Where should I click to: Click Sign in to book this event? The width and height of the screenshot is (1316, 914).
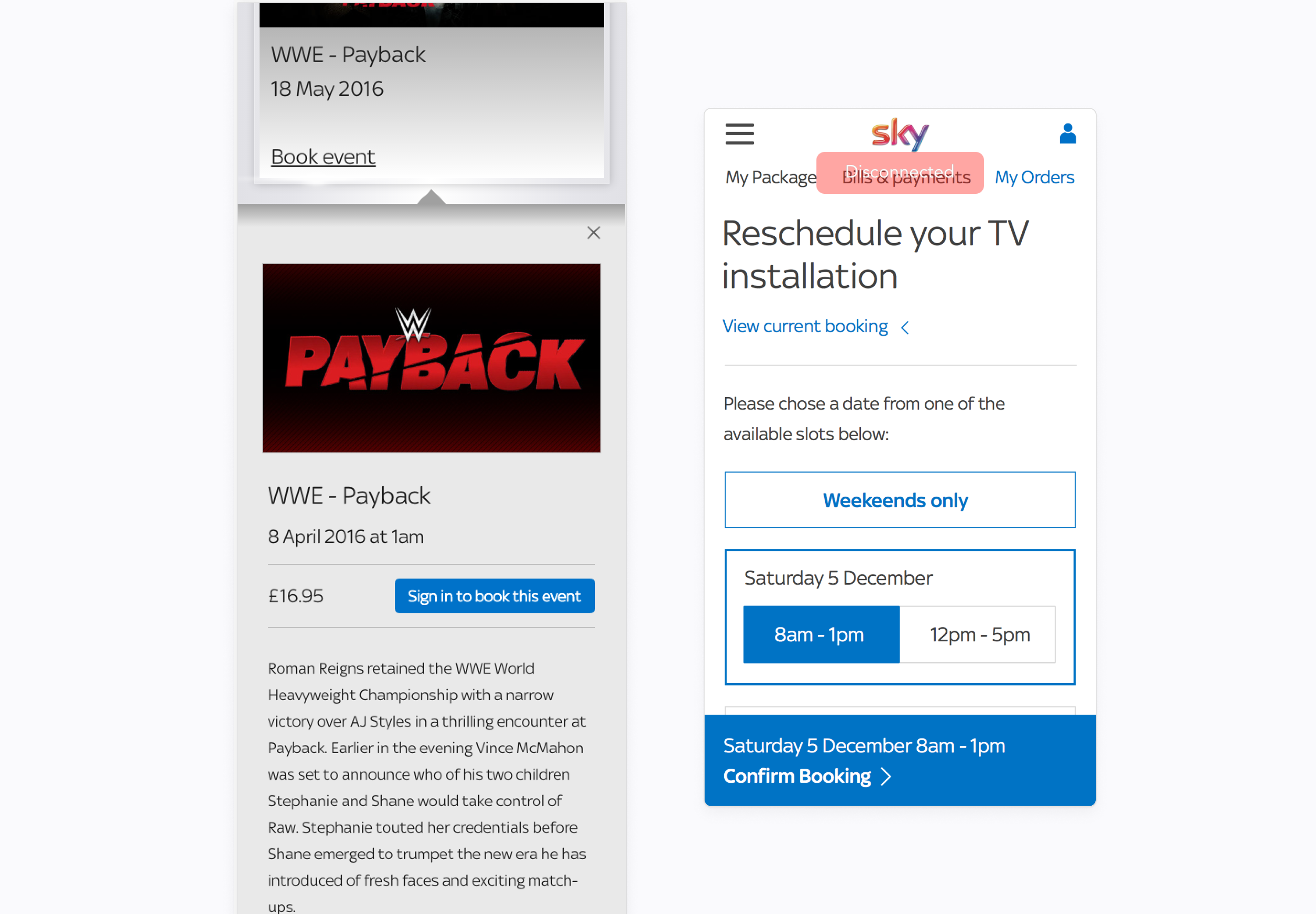[x=495, y=596]
